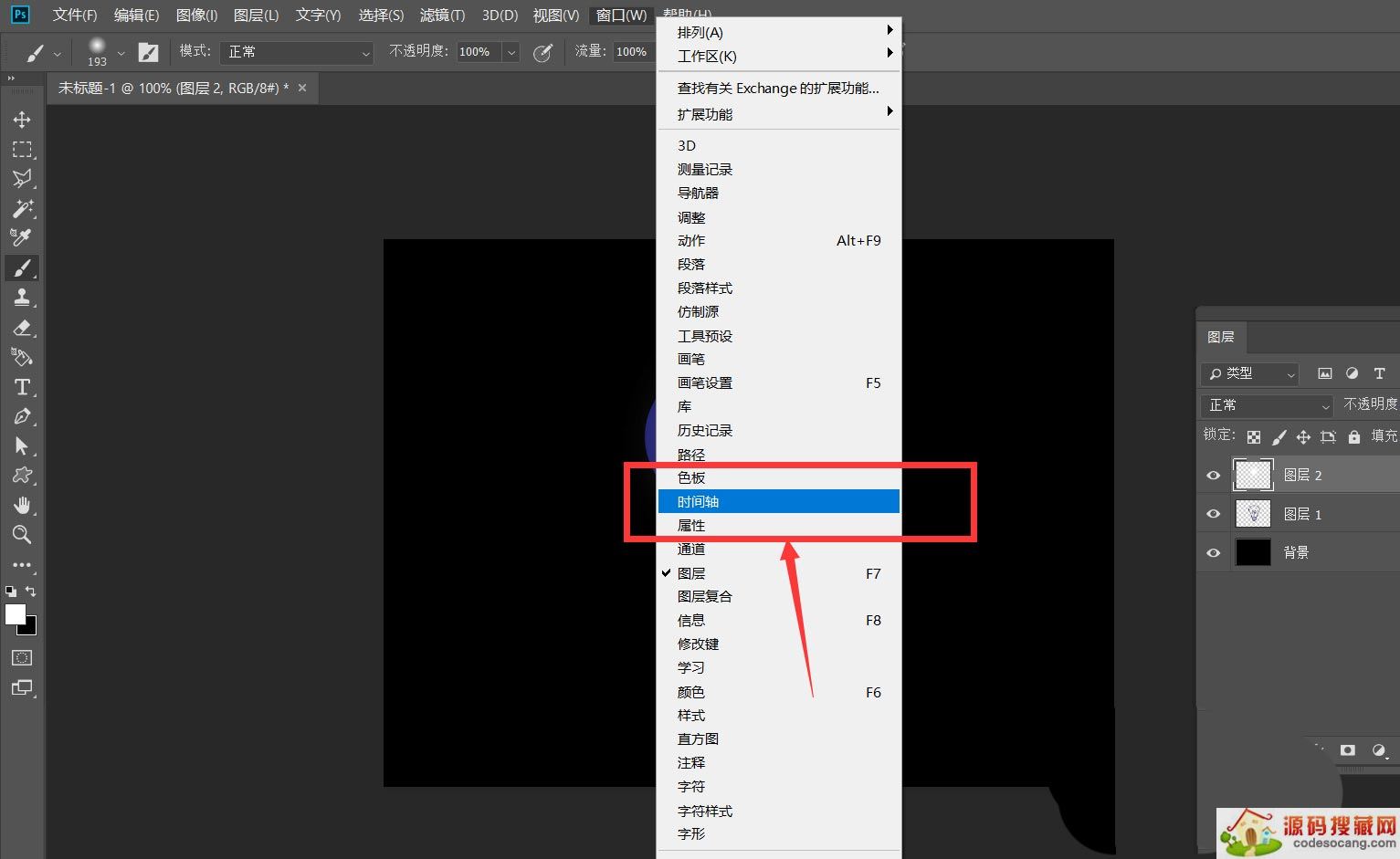
Task: Open the 文件 menu
Action: (x=75, y=15)
